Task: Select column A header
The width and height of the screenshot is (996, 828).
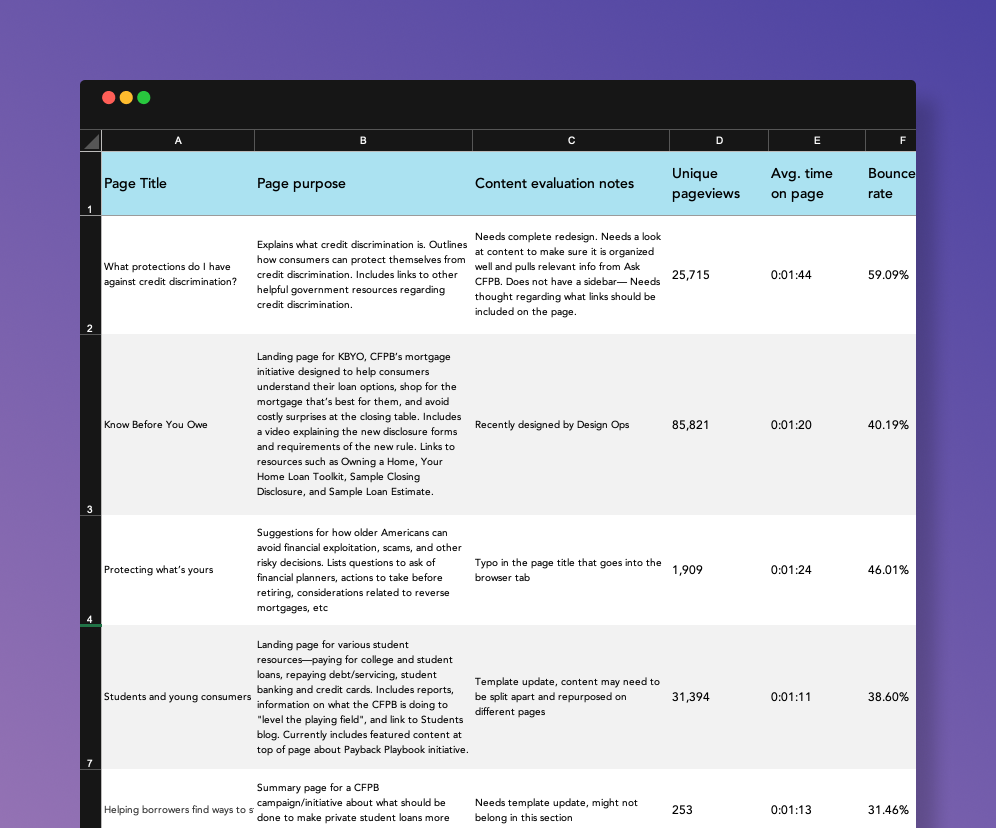Action: coord(178,140)
